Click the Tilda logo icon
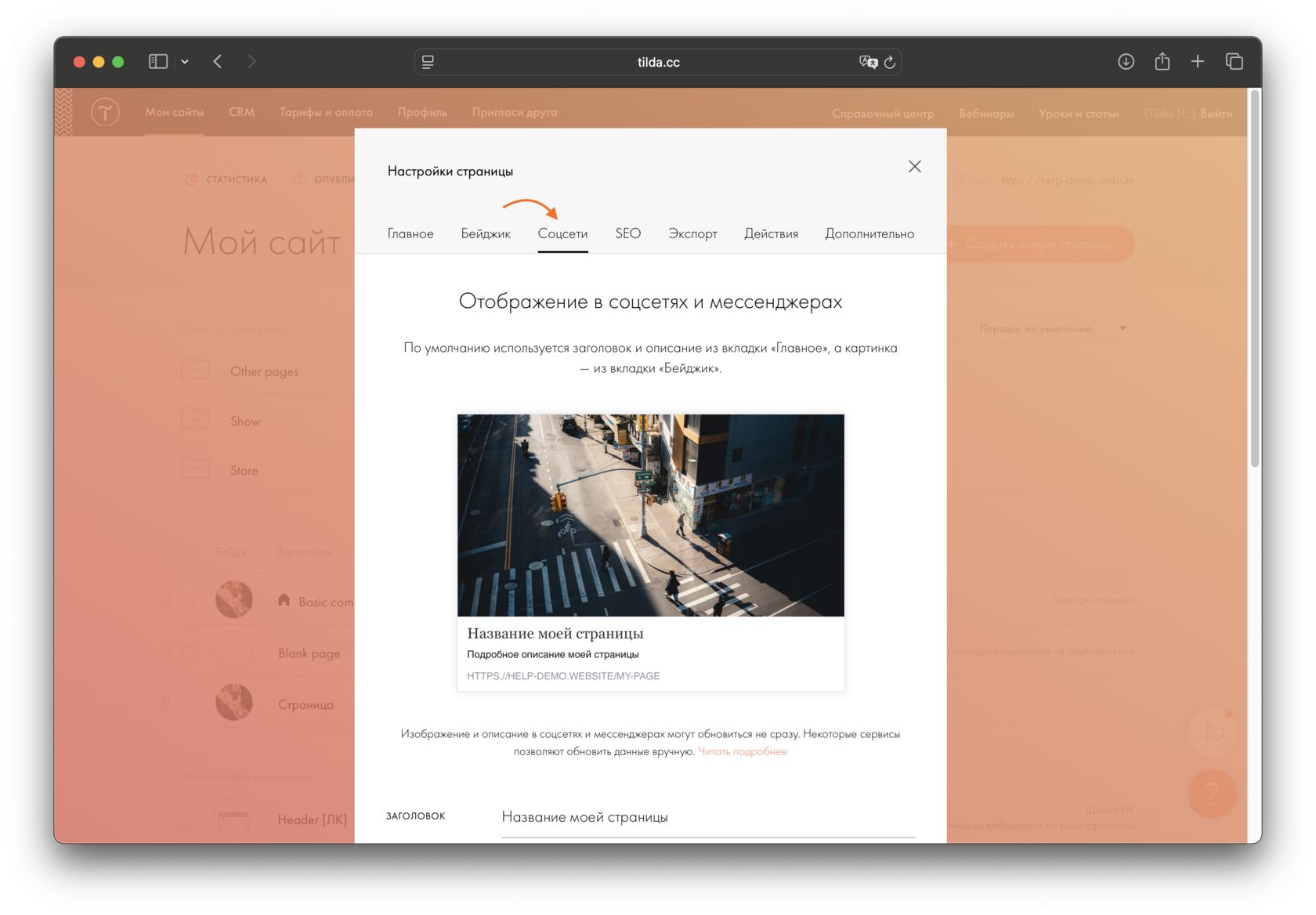The width and height of the screenshot is (1316, 915). click(x=103, y=111)
